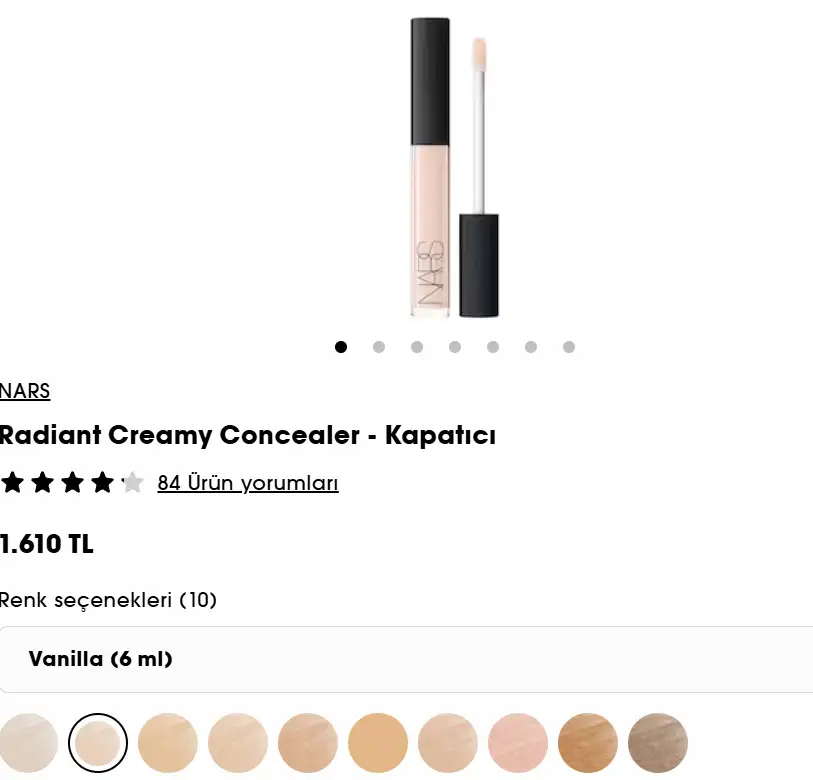
Task: Click the star rating icons
Action: tap(72, 482)
